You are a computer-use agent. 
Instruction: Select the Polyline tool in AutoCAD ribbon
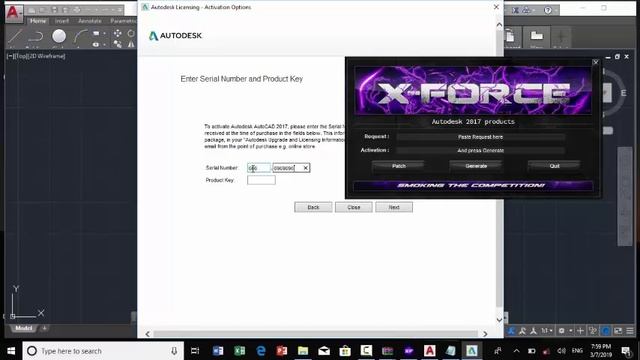tap(36, 37)
